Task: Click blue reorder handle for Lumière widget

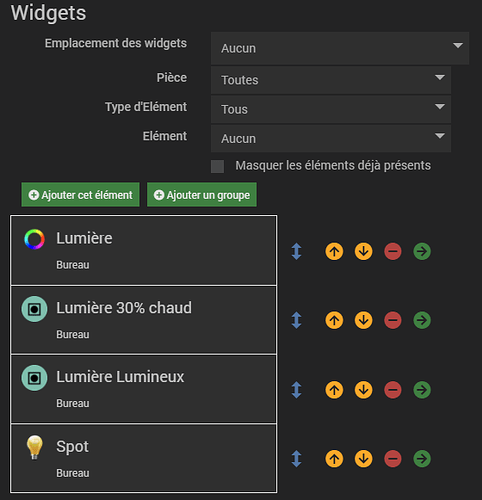Action: click(x=296, y=251)
